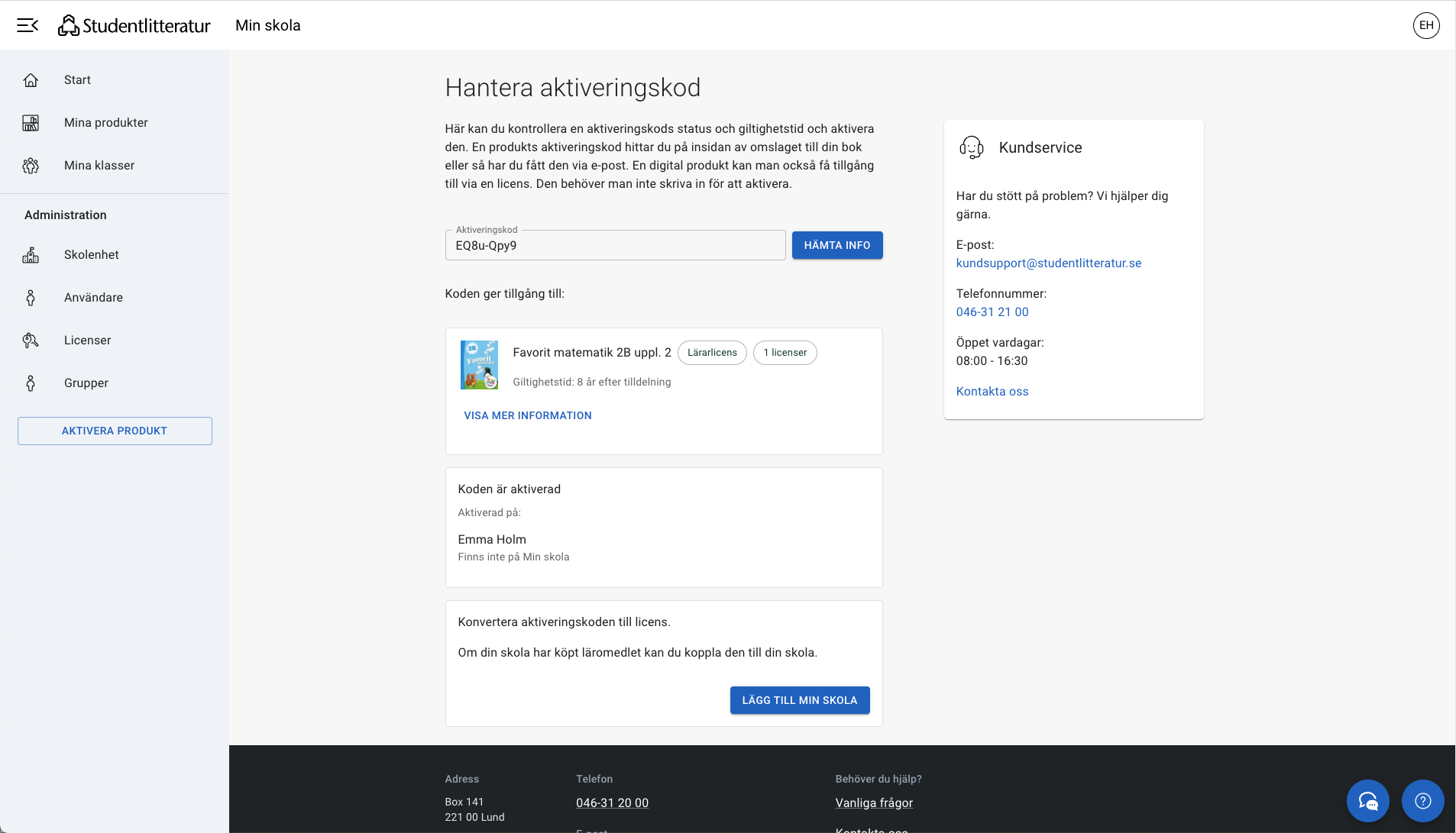Open the kundsupport@studentlitteratur.se email link
This screenshot has width=1456, height=833.
click(1048, 263)
